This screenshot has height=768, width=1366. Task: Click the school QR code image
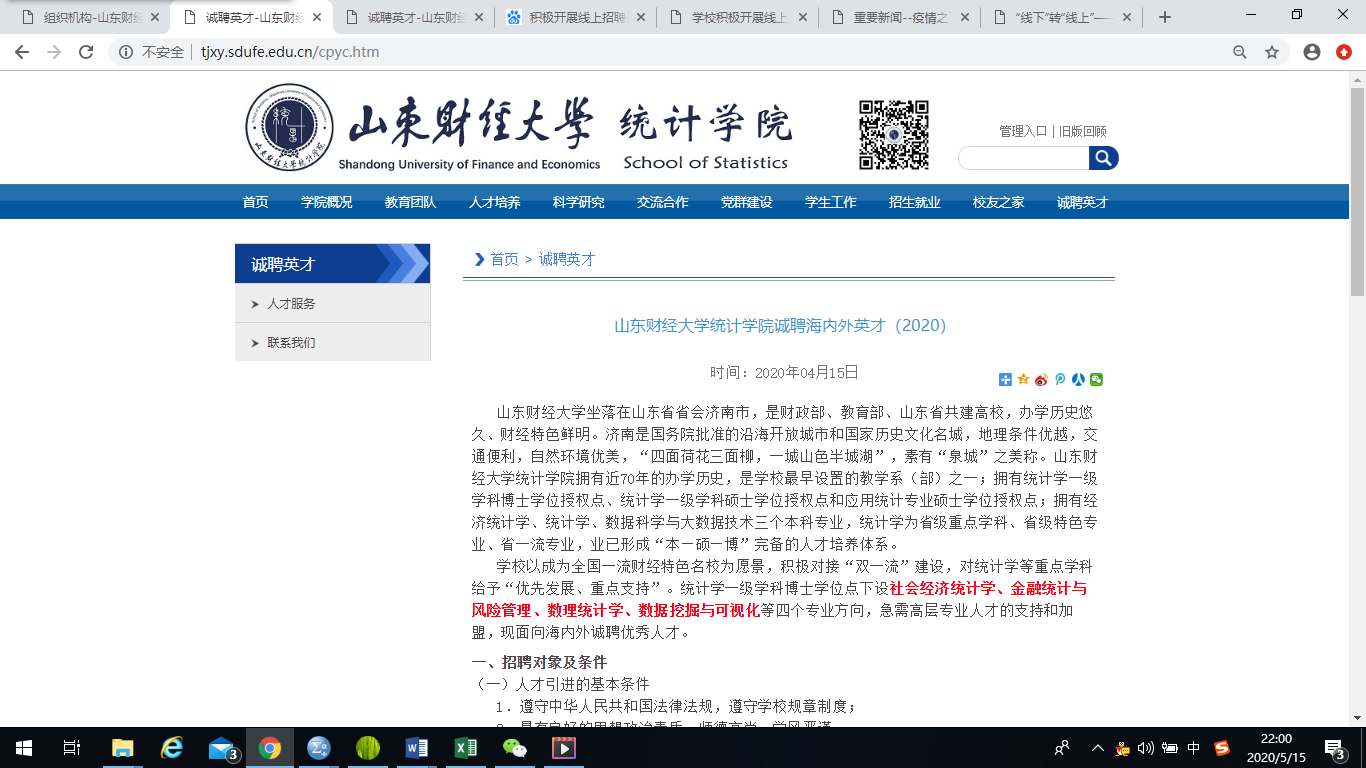pos(894,135)
